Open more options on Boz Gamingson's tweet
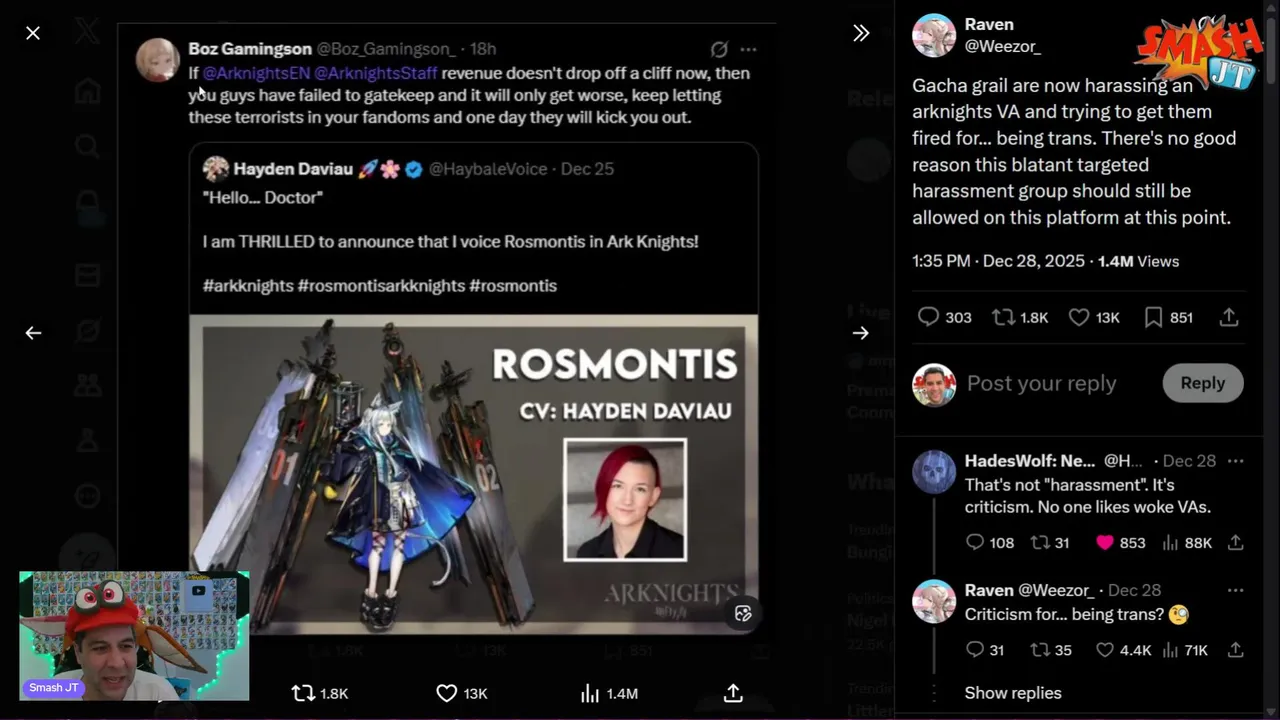 pos(748,49)
